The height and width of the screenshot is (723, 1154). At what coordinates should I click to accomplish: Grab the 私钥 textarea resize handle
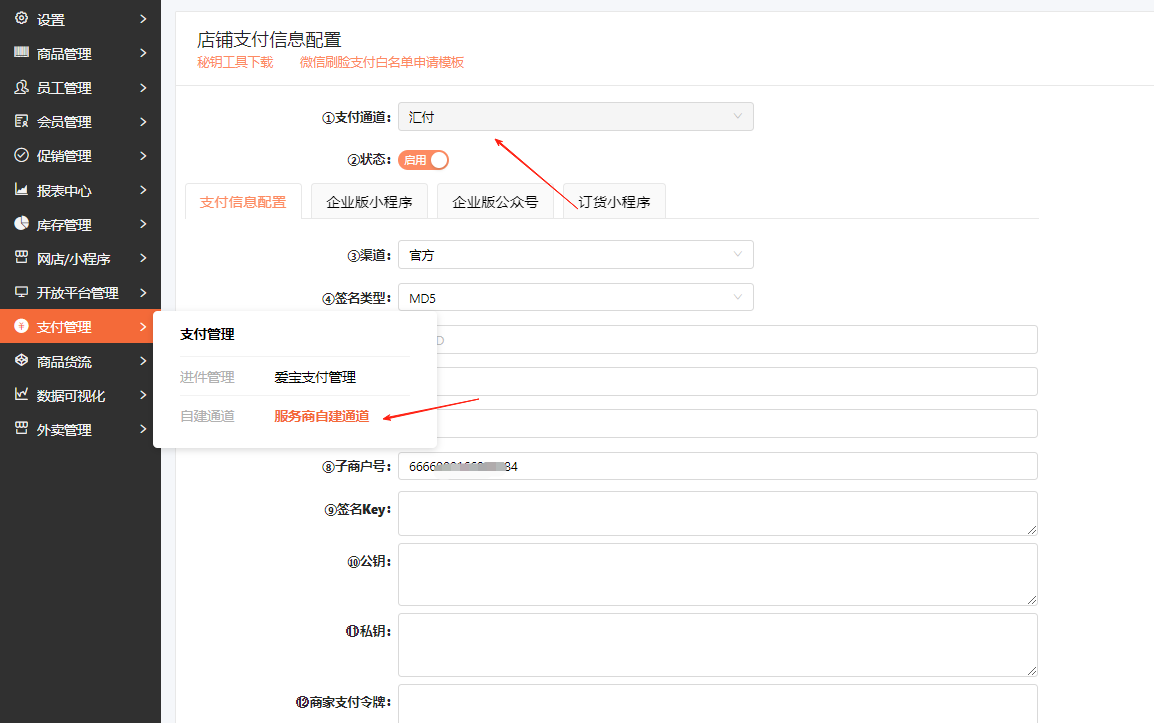point(1032,671)
